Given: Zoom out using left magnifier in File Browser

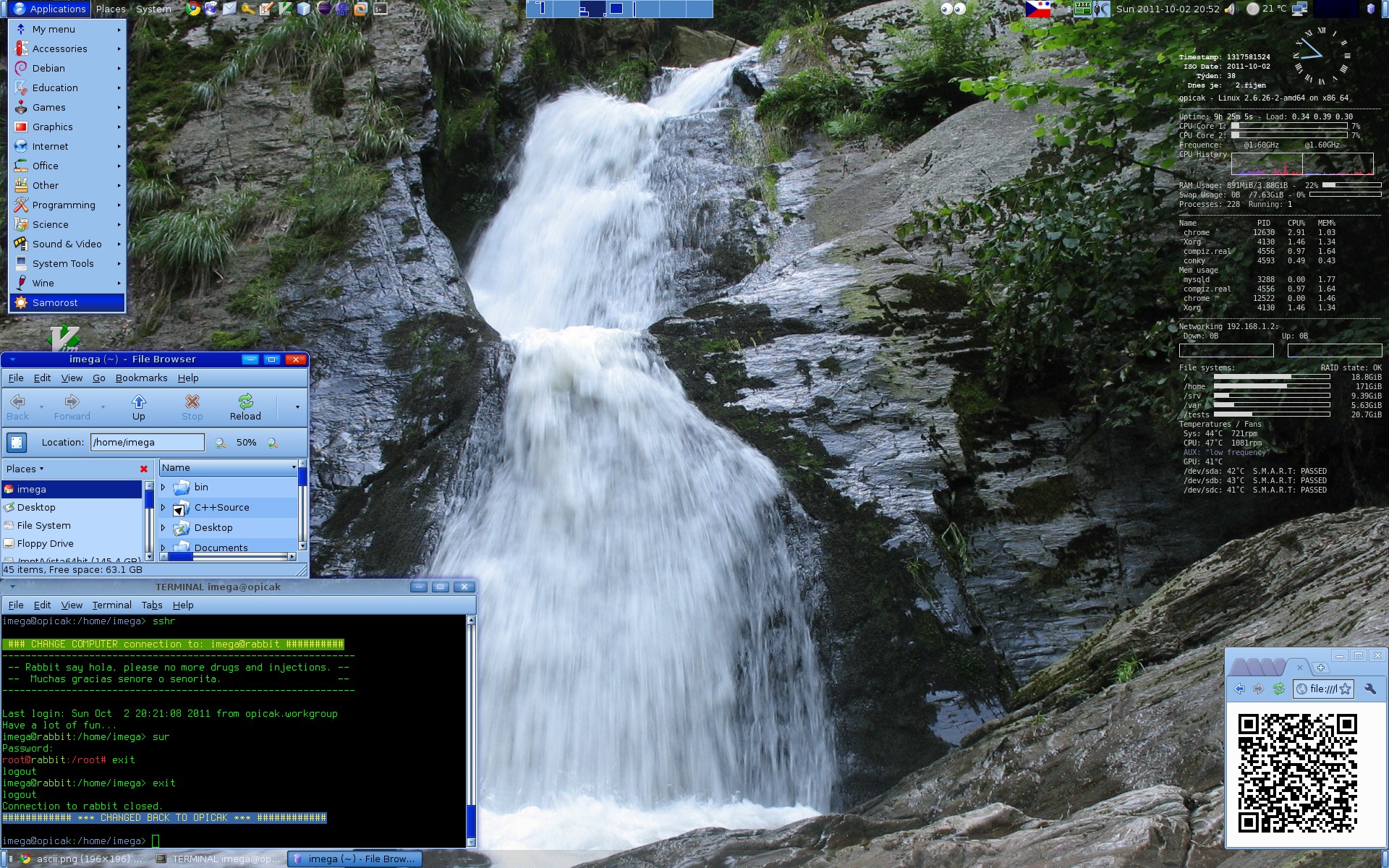Looking at the screenshot, I should point(220,443).
